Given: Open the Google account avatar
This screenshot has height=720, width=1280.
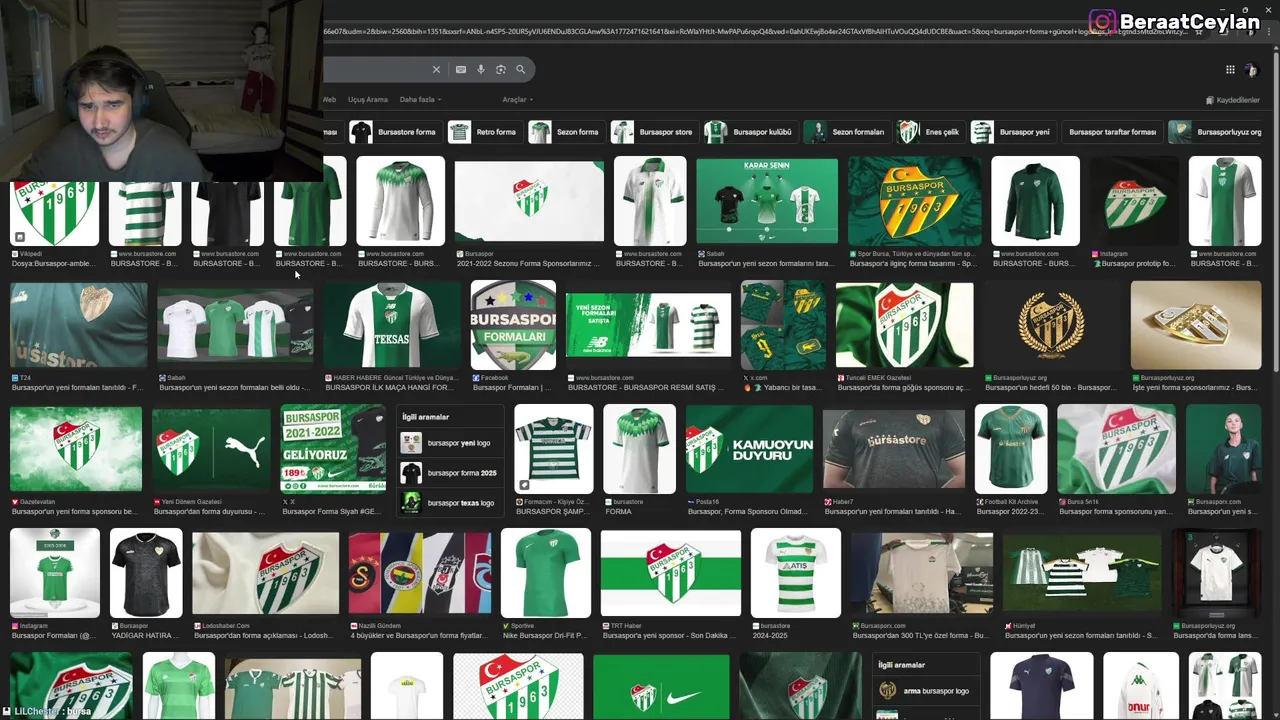Looking at the screenshot, I should click(x=1251, y=69).
